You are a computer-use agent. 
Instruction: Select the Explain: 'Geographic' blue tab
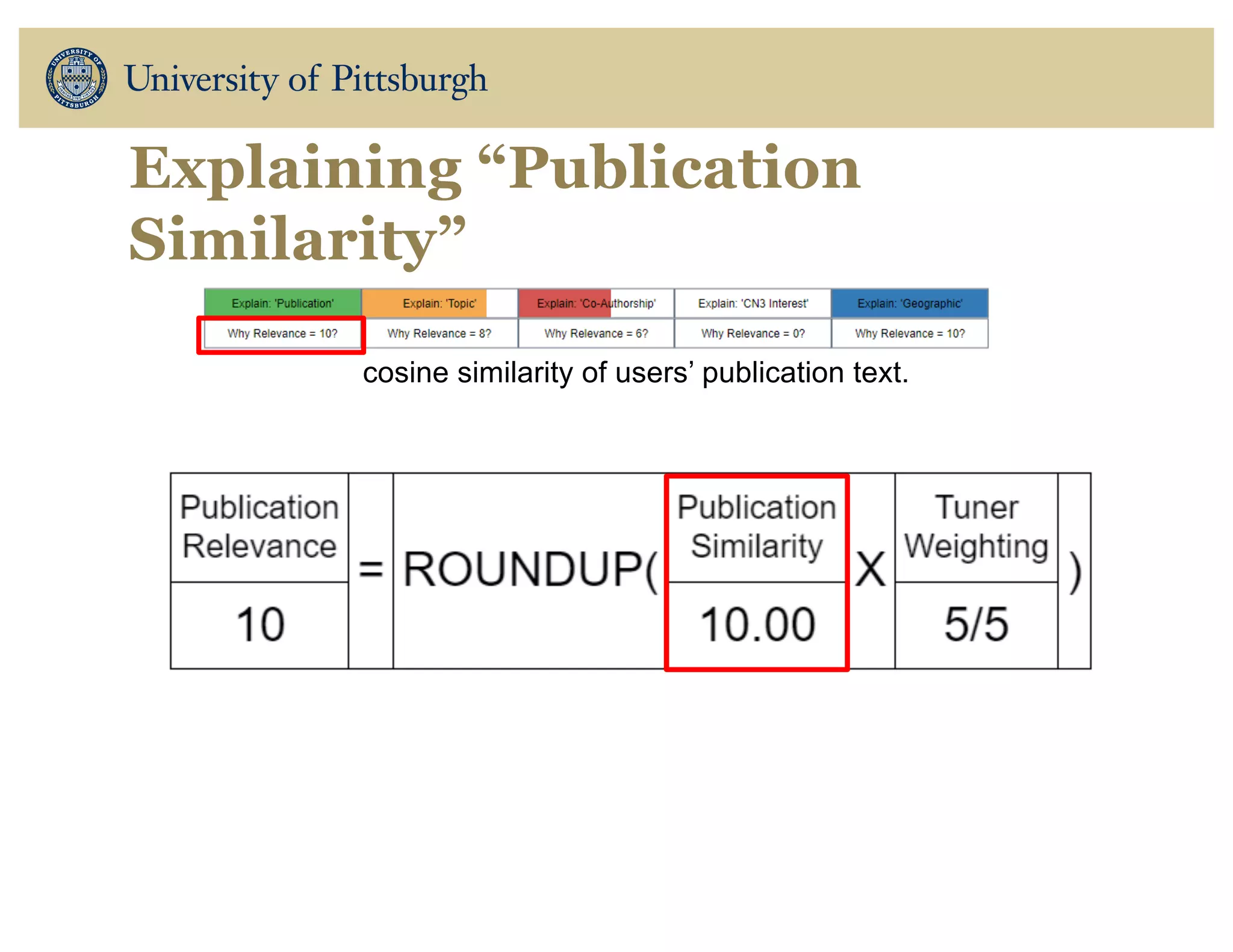point(910,303)
